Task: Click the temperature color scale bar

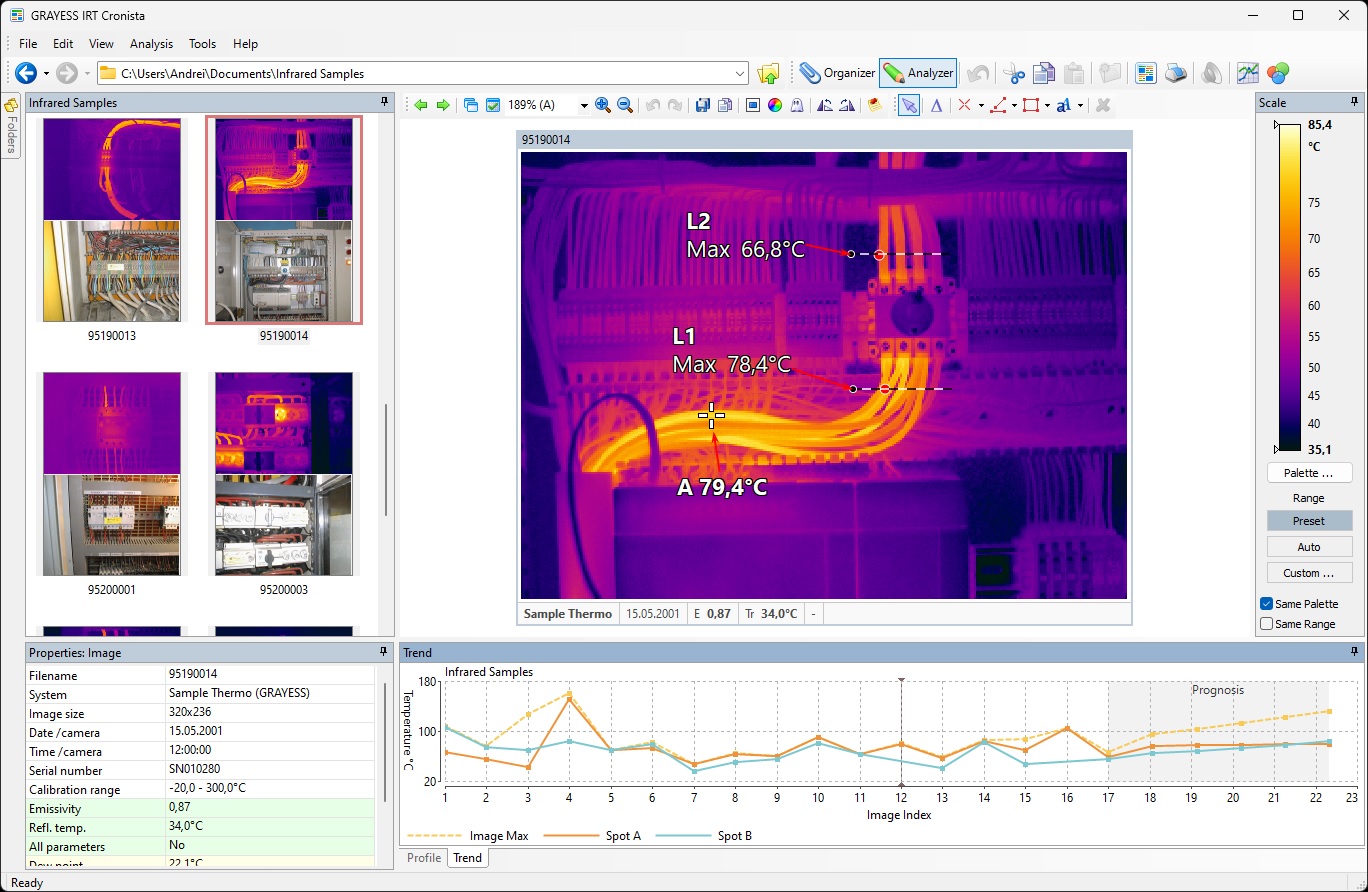Action: (1290, 287)
